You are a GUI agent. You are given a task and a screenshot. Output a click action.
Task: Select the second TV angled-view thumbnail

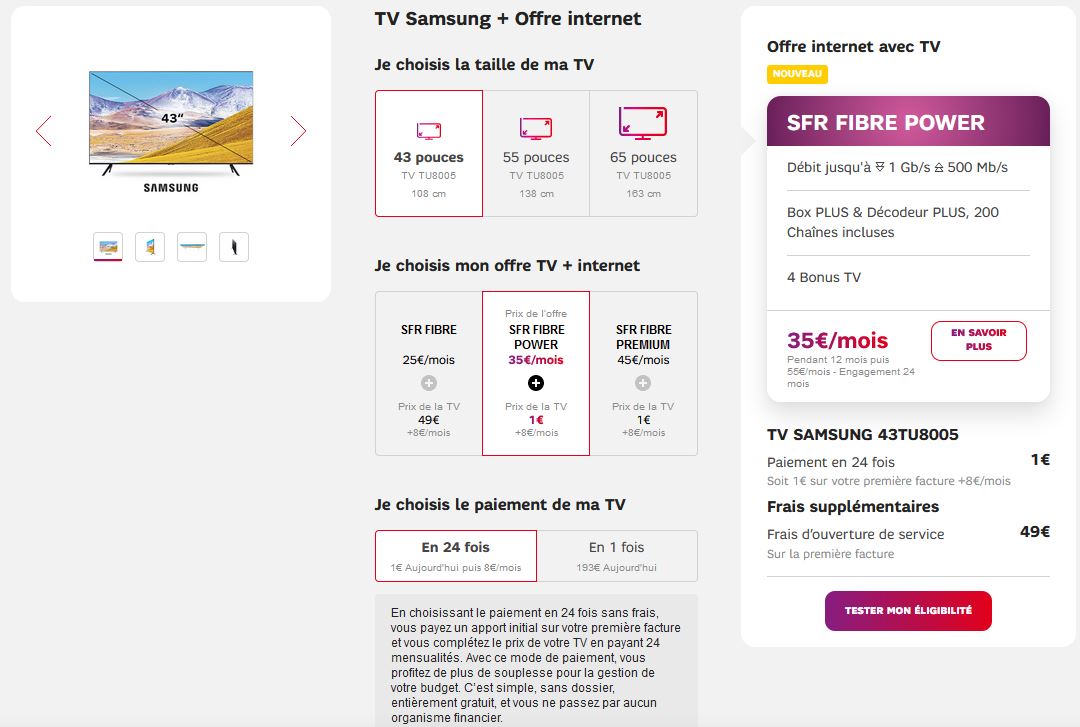point(150,246)
